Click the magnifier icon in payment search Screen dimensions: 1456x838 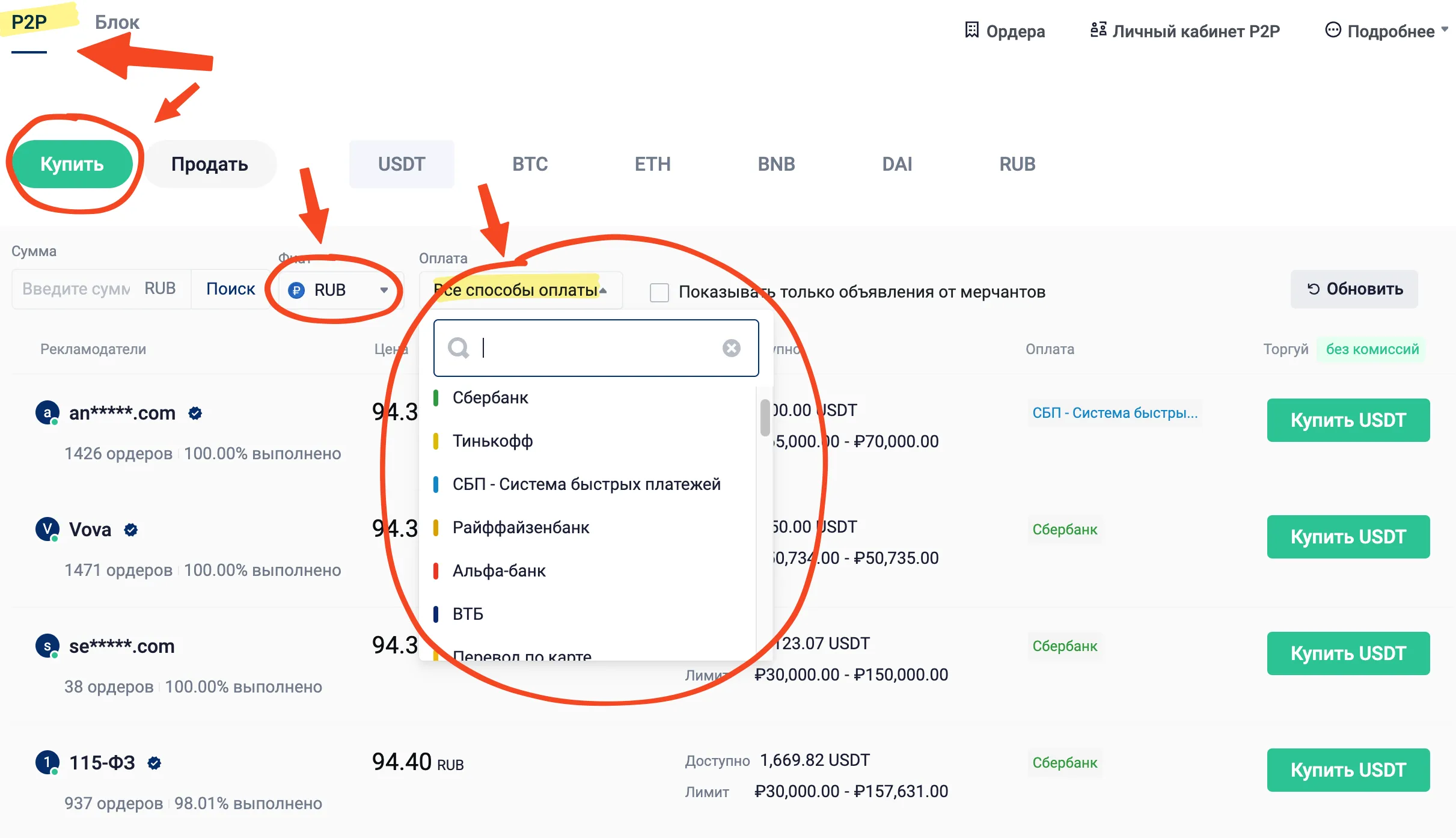[459, 348]
